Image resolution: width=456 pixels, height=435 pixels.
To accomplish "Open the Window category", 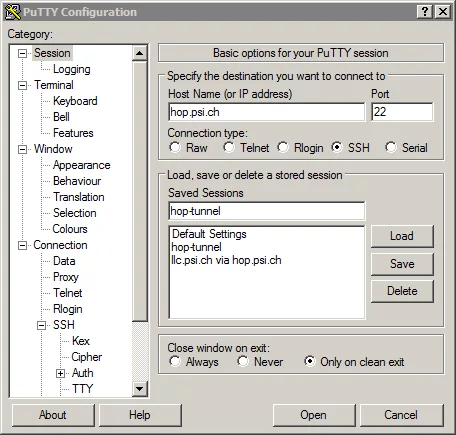I will coord(53,149).
